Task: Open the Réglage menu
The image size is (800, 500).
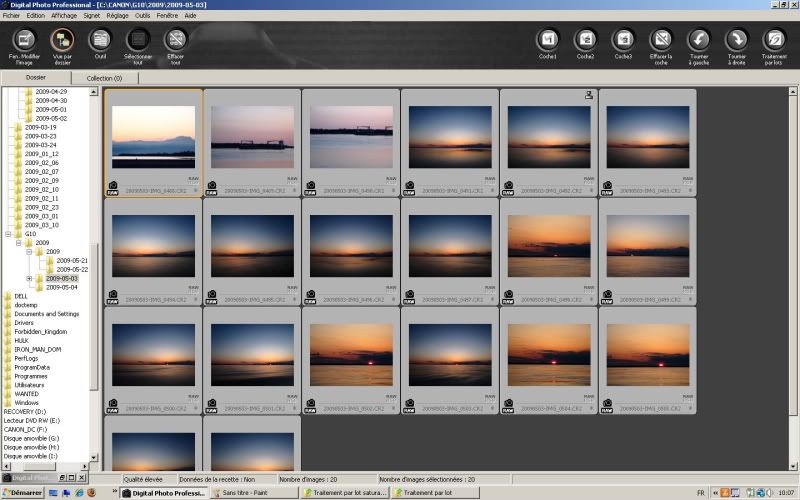Action: 117,16
